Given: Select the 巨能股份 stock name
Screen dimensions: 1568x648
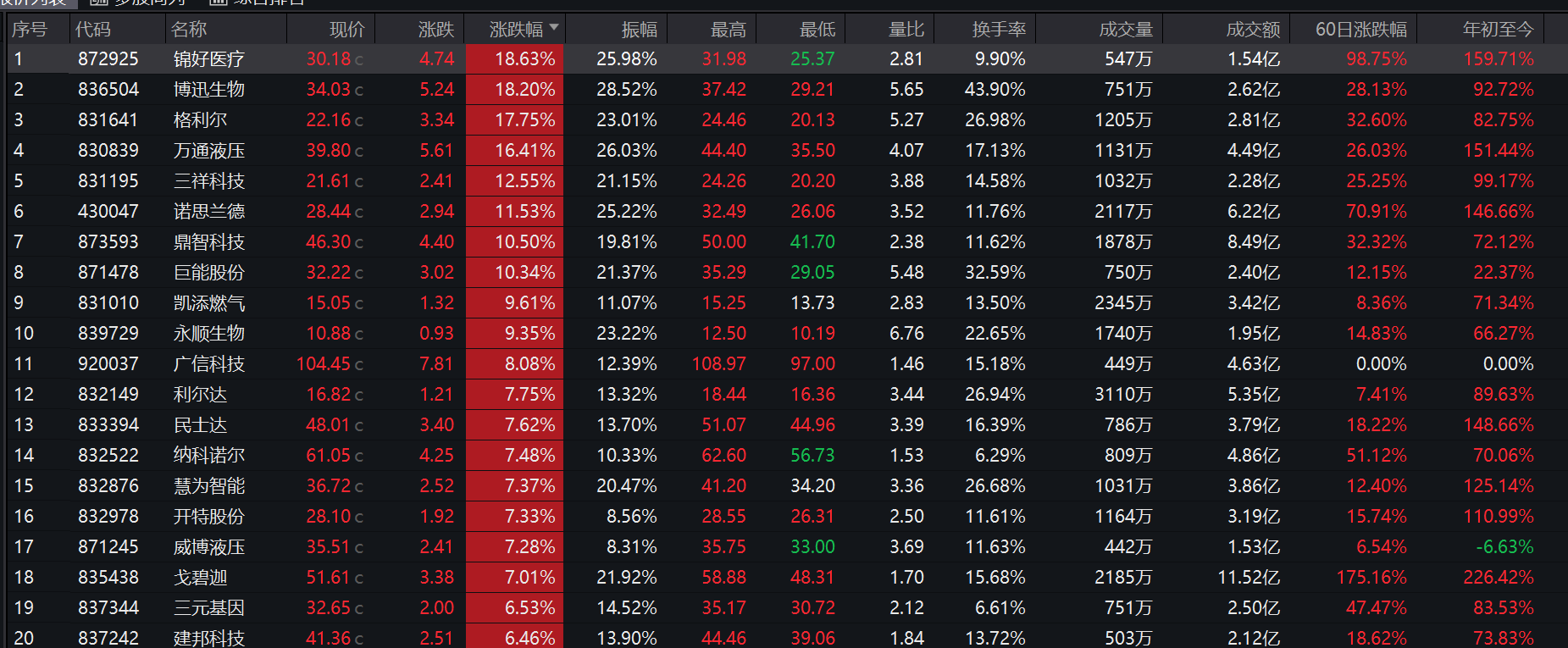Looking at the screenshot, I should [x=209, y=273].
